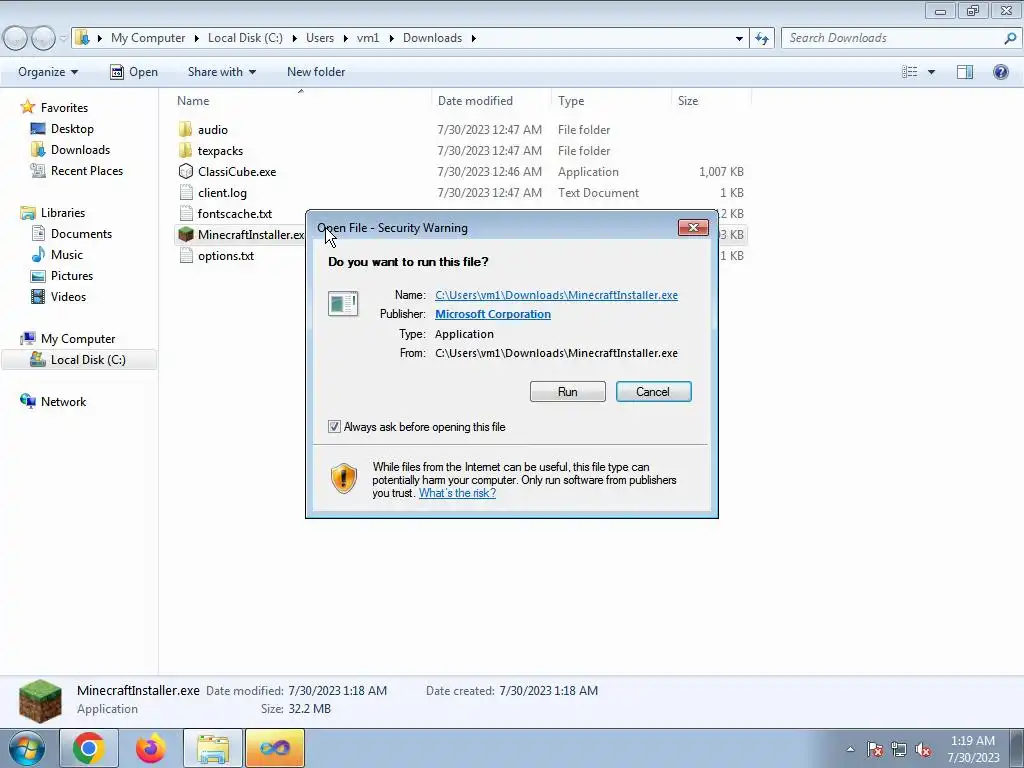Open the Microsoft Corporation publisher link
The width and height of the screenshot is (1024, 768).
[x=493, y=314]
